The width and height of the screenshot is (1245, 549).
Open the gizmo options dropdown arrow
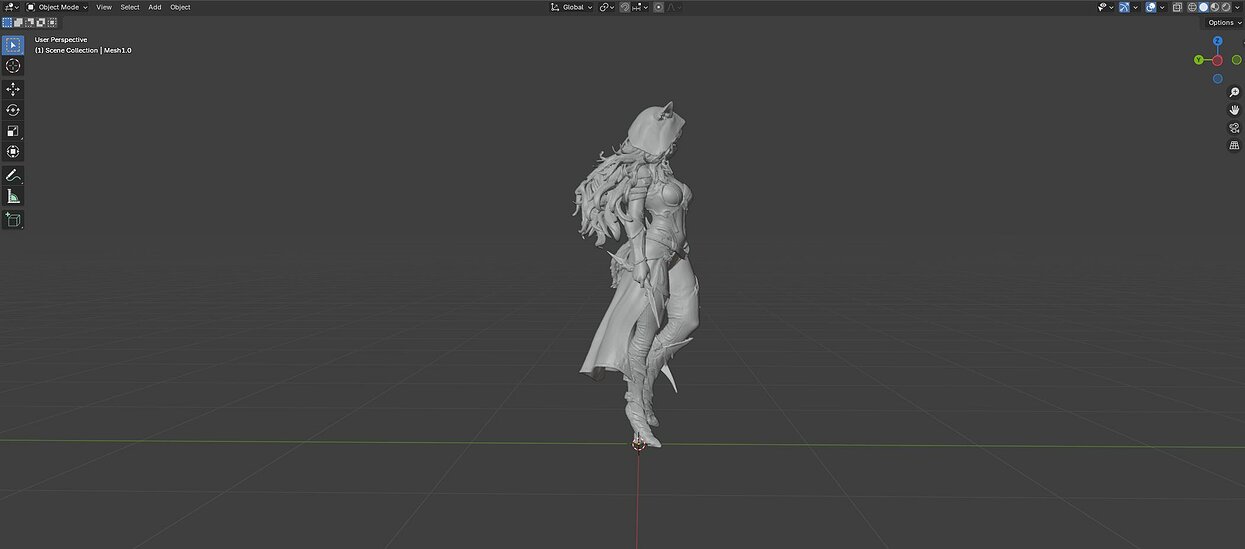(1135, 7)
